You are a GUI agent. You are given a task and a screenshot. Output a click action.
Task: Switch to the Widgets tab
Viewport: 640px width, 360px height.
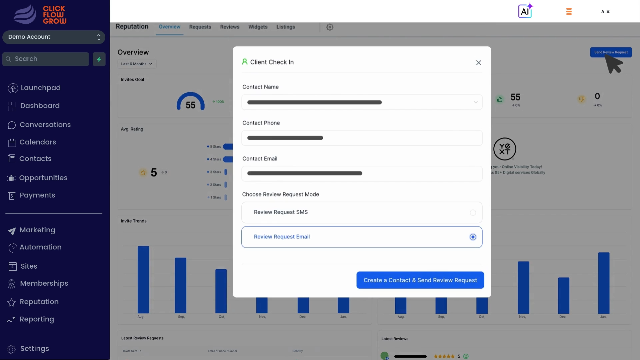click(x=258, y=27)
